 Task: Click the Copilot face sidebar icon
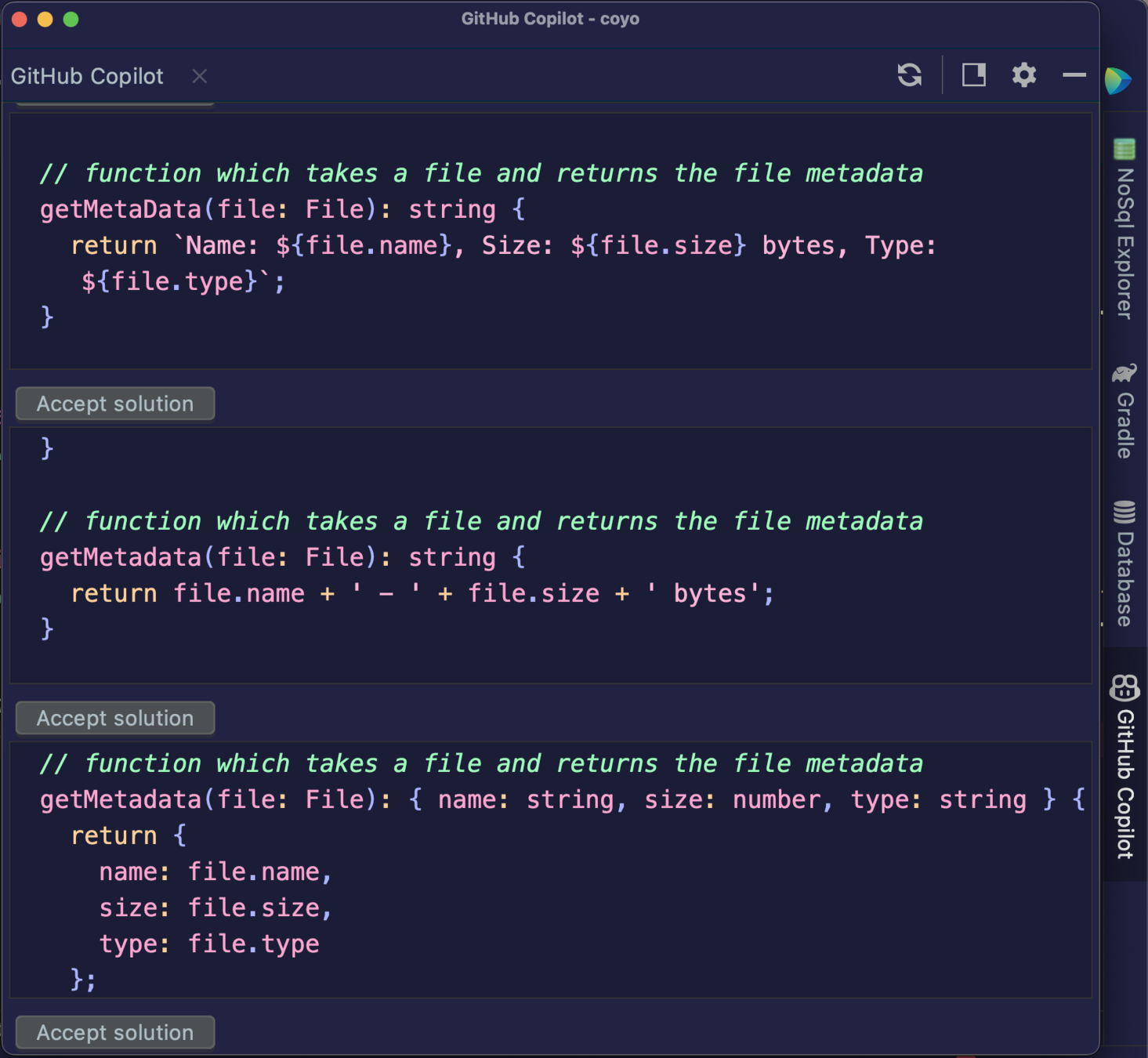coord(1124,688)
